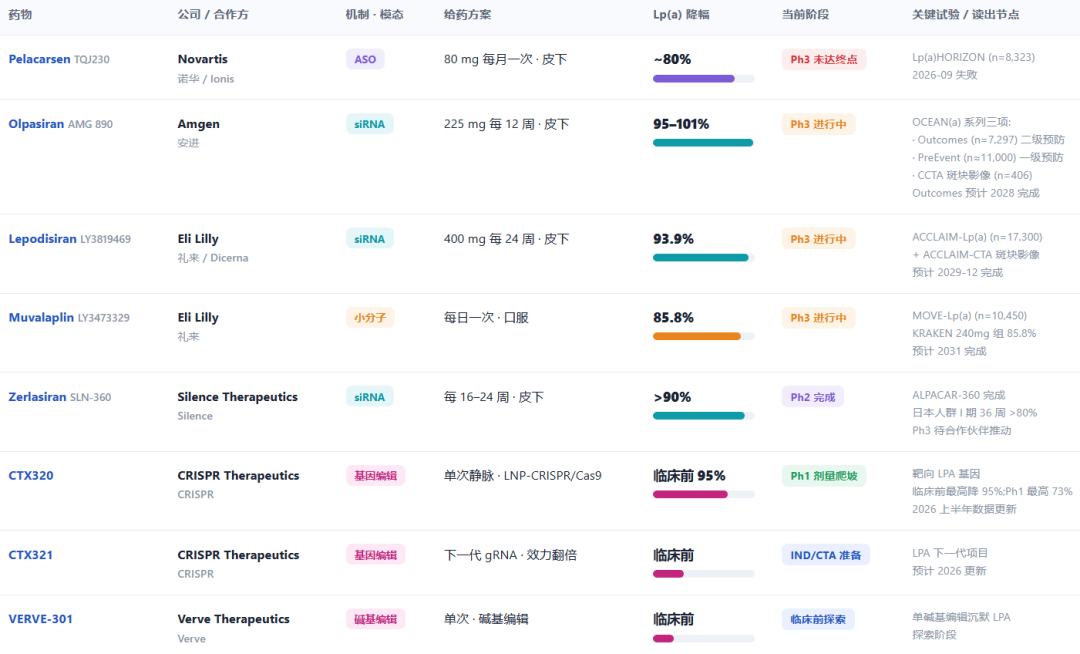Click the '95–101%' reduction value
The height and width of the screenshot is (654, 1080).
pyautogui.click(x=681, y=124)
